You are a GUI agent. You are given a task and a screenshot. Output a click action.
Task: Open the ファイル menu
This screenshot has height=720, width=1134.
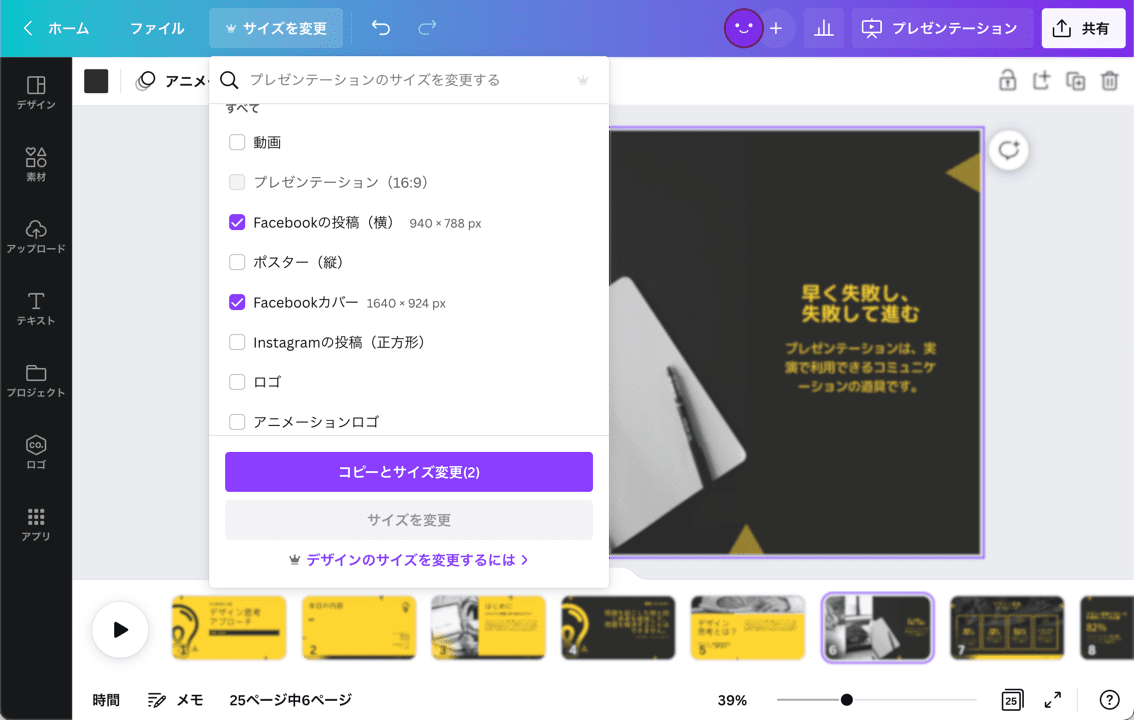[155, 29]
